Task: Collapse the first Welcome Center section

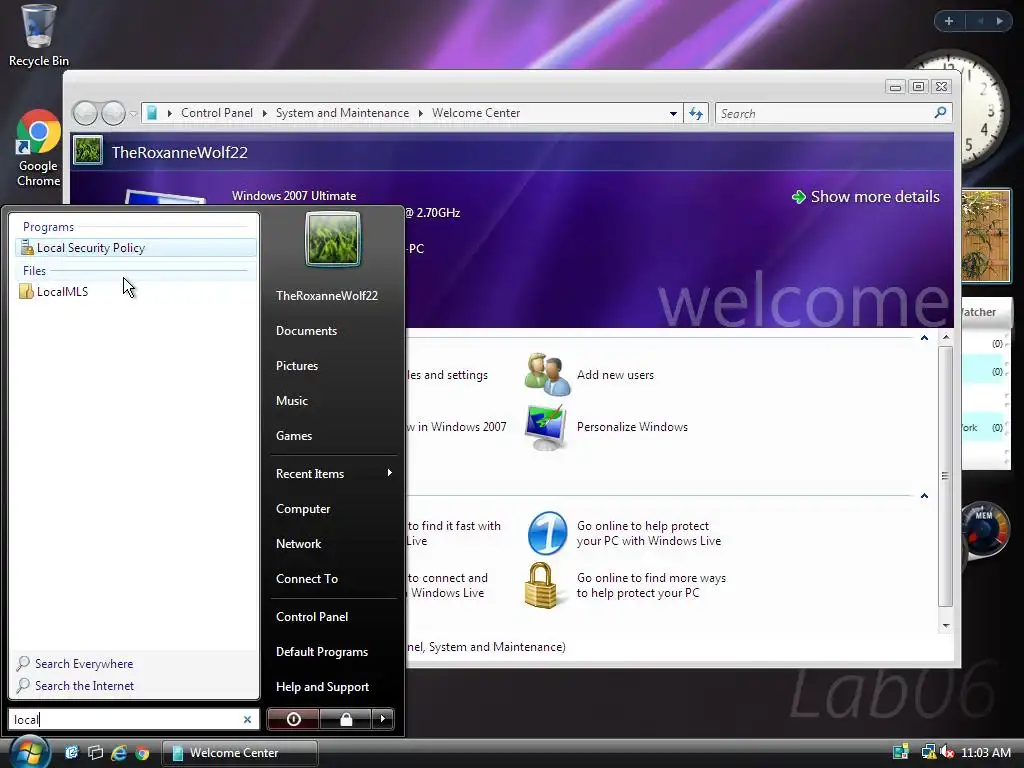Action: 924,338
